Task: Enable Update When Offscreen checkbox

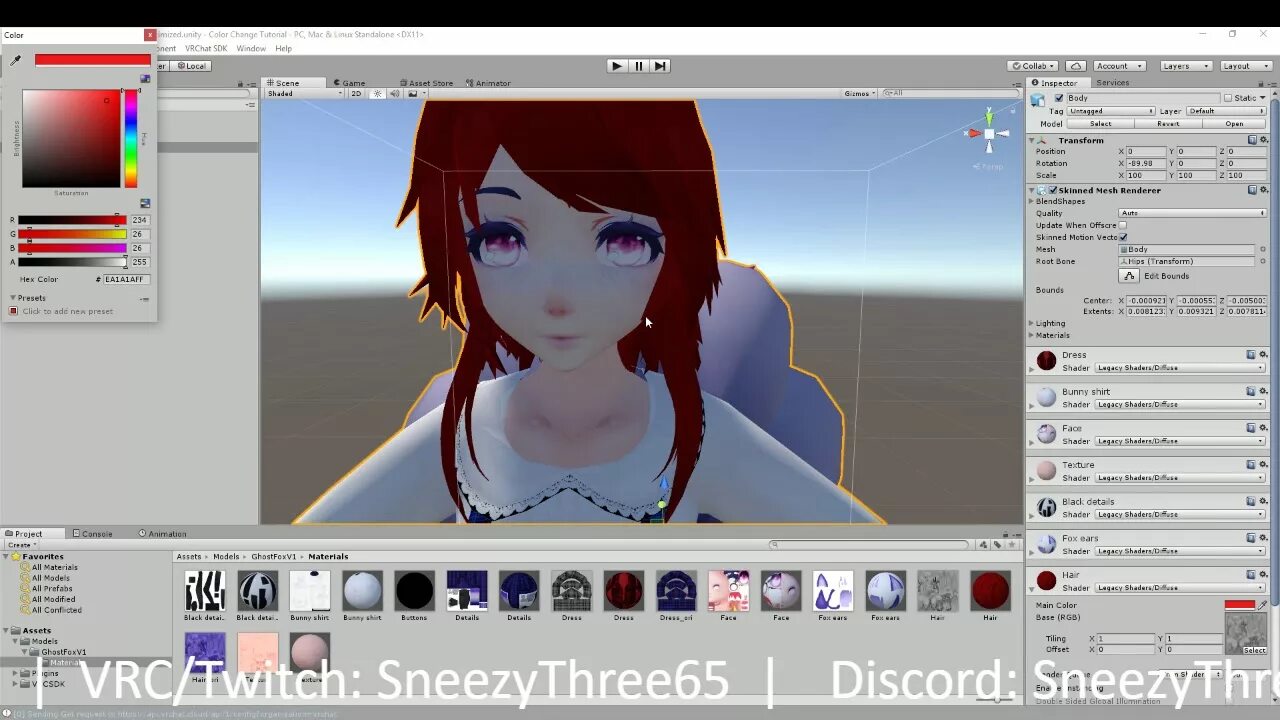Action: [1122, 225]
